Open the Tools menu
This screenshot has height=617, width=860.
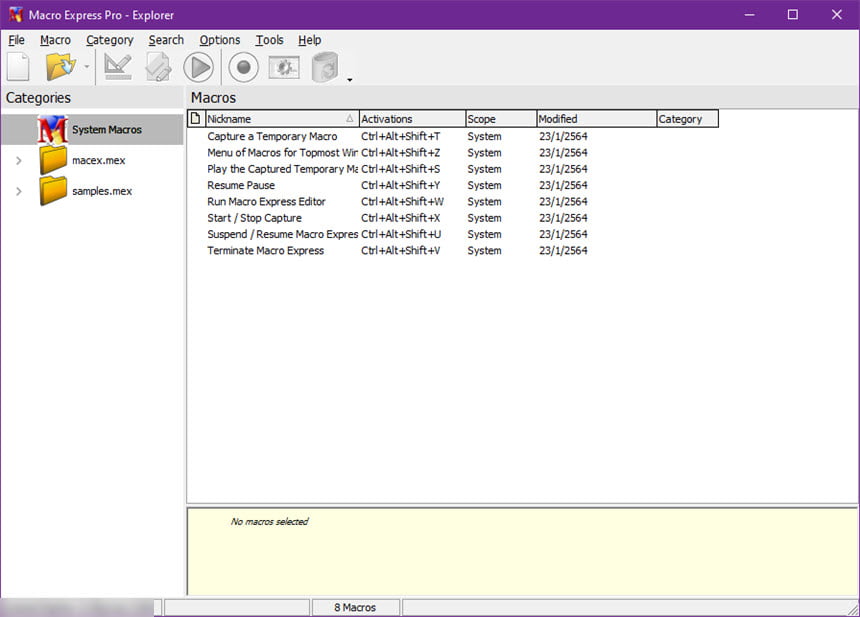(269, 40)
